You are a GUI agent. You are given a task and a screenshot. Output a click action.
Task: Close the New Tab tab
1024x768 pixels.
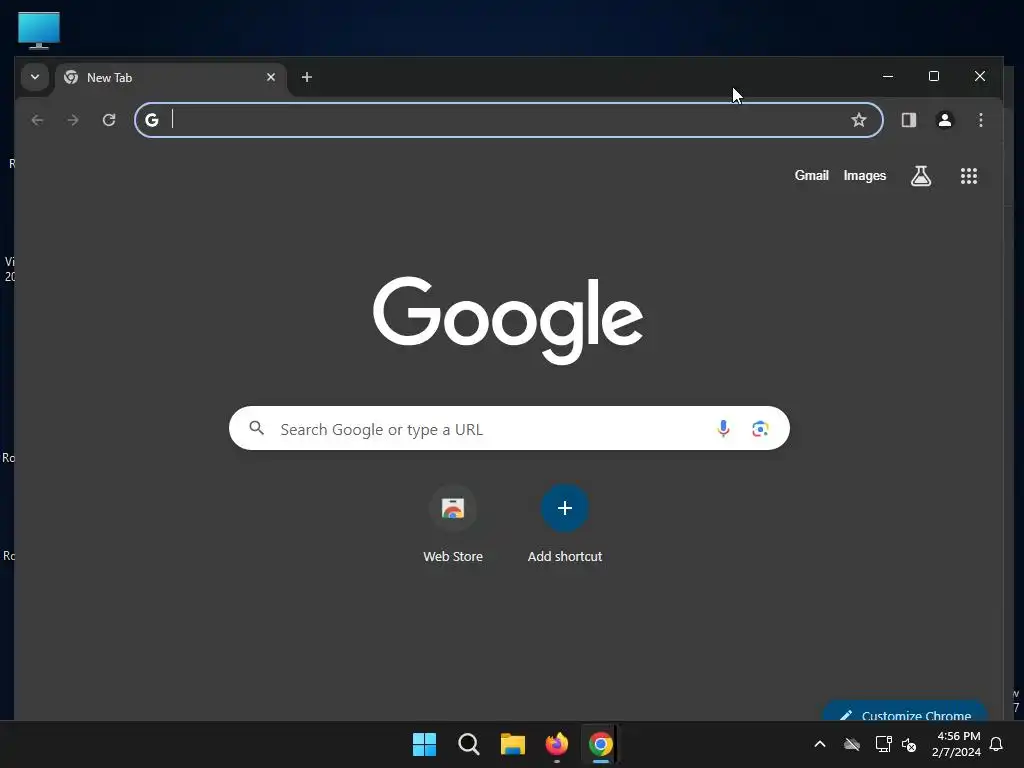[271, 77]
